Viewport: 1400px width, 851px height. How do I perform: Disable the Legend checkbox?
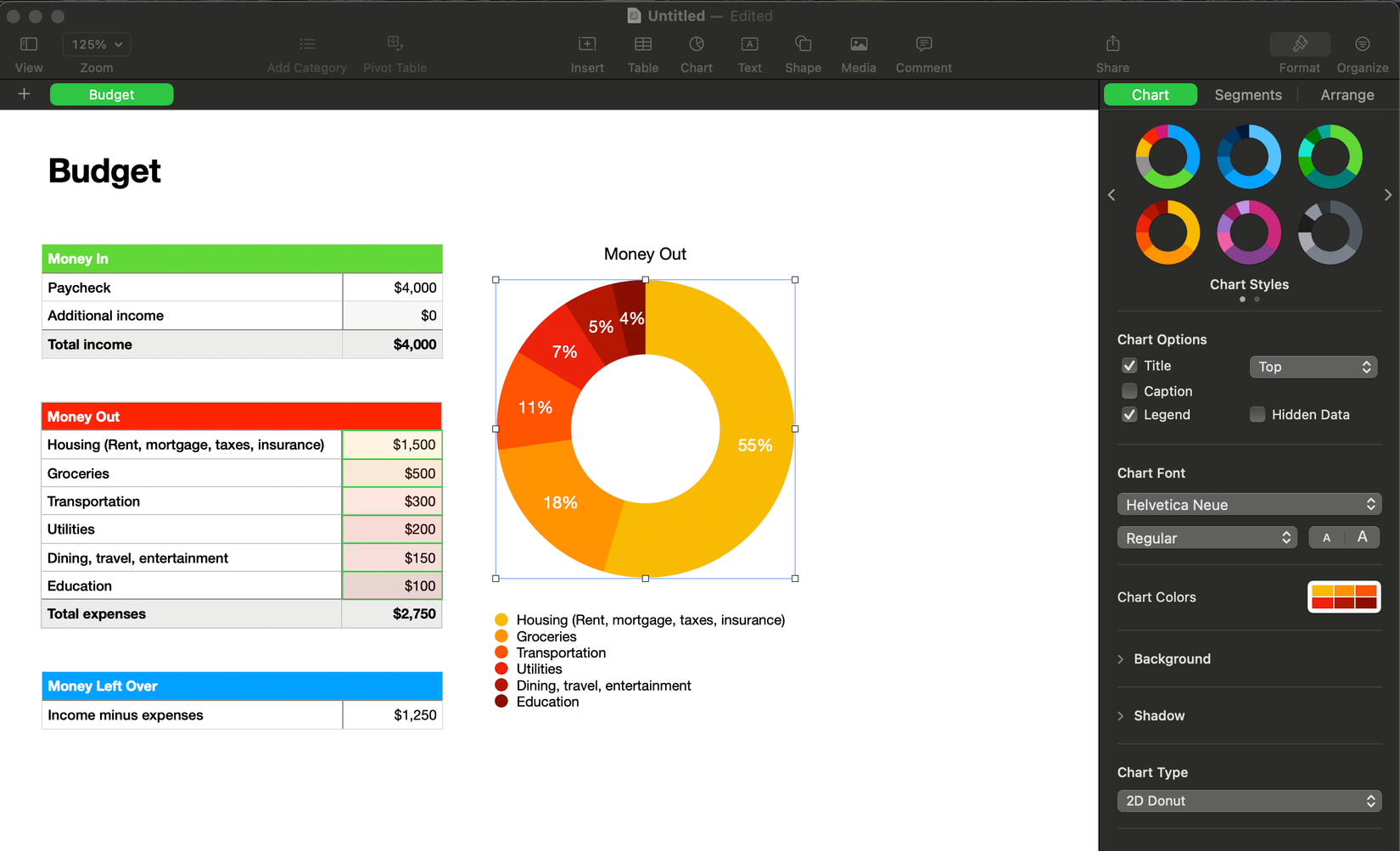pos(1129,414)
